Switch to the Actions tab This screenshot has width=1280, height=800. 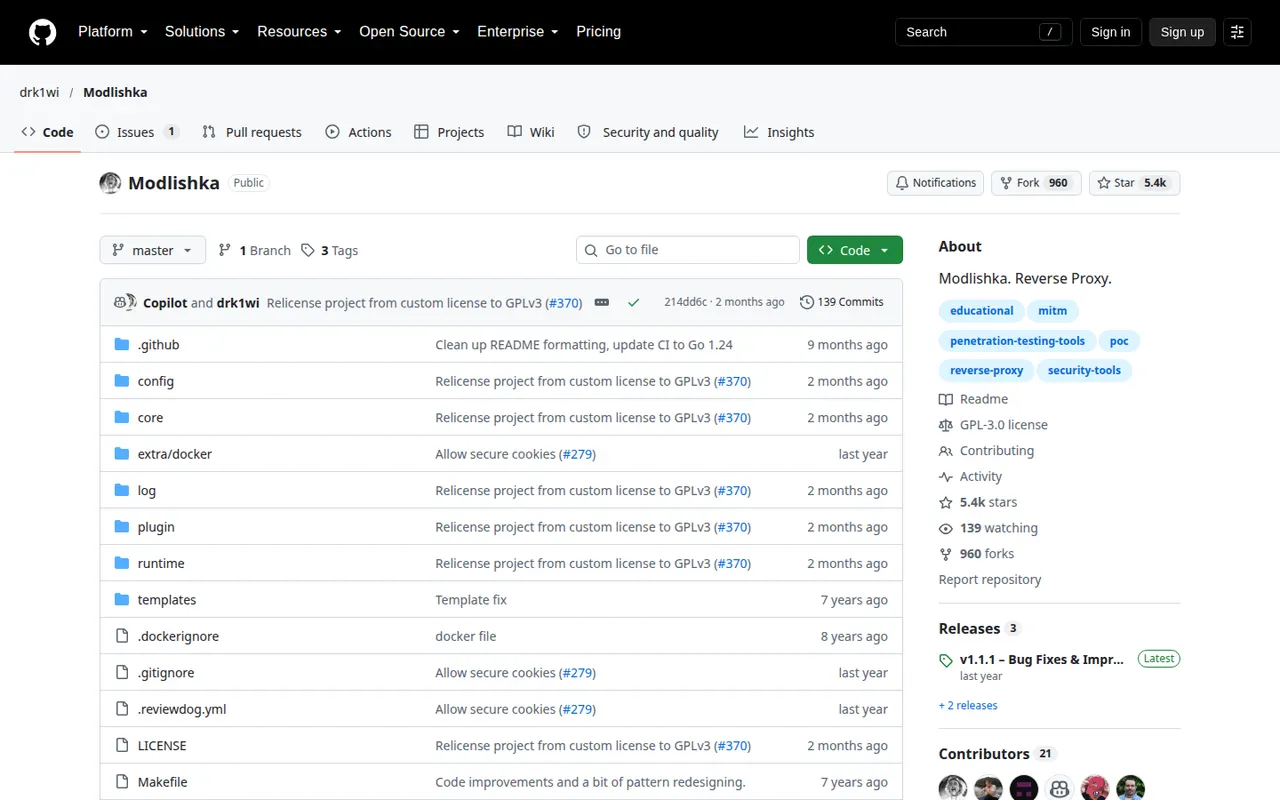pos(358,132)
